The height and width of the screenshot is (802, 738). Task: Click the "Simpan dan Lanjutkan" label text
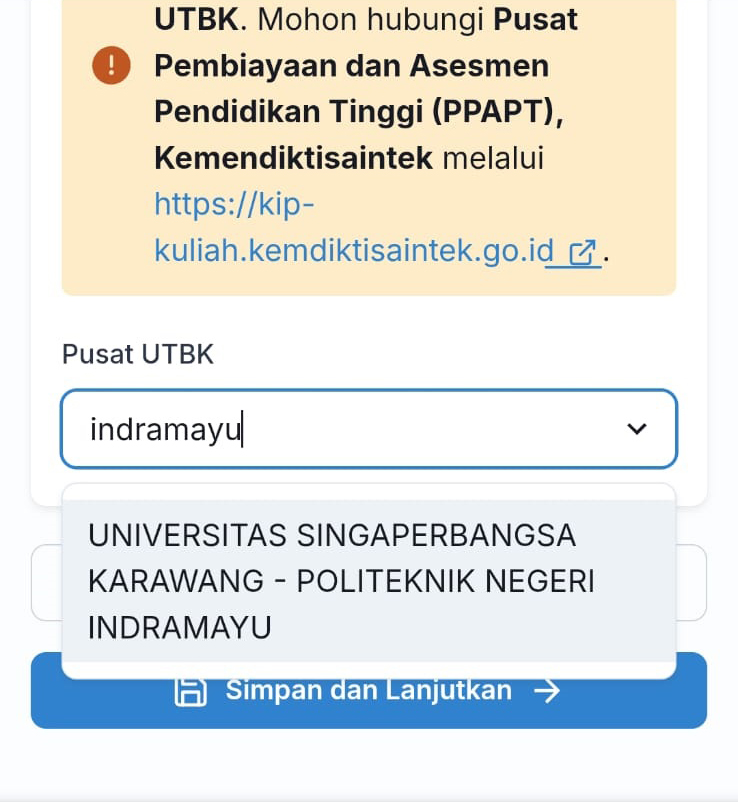coord(368,690)
